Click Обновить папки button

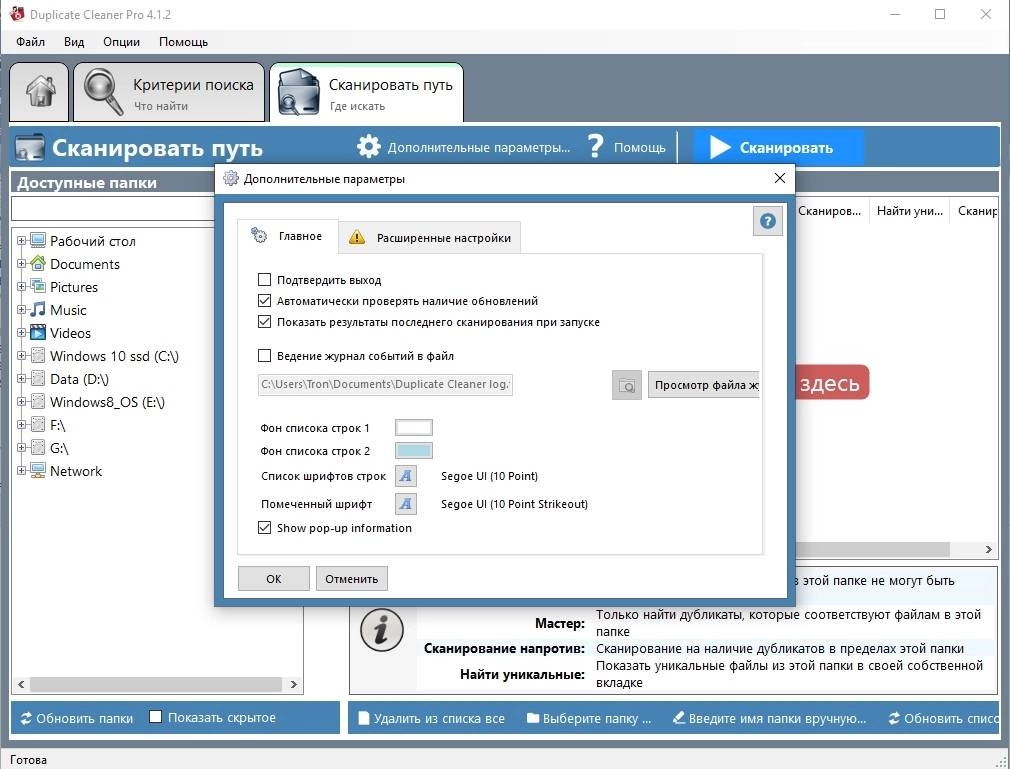(77, 718)
